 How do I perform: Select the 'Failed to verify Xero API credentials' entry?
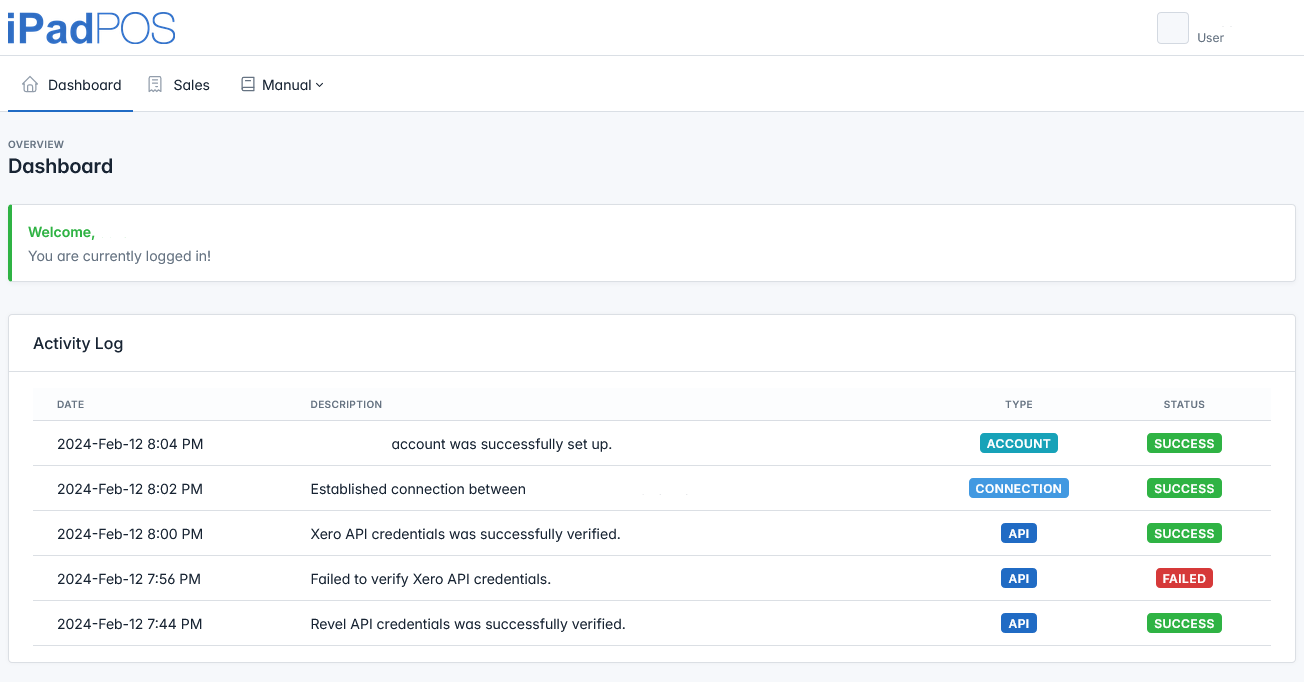(x=430, y=579)
